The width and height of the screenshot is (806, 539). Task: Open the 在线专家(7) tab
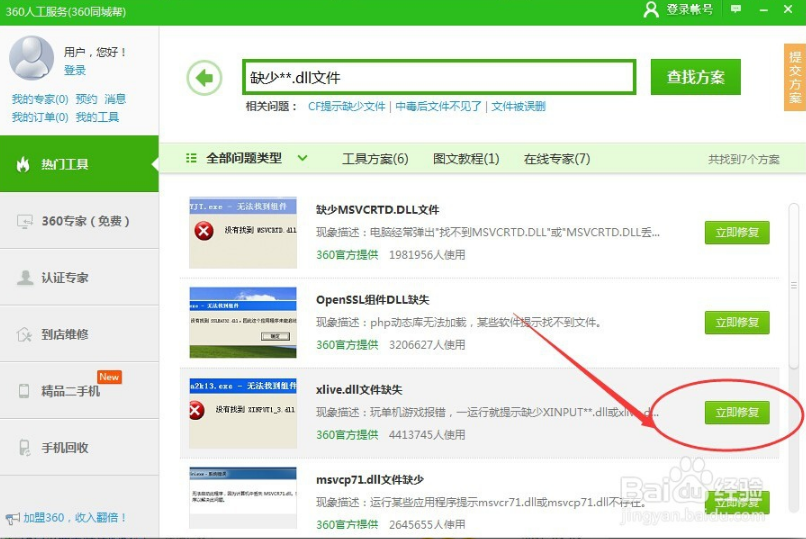click(x=556, y=158)
